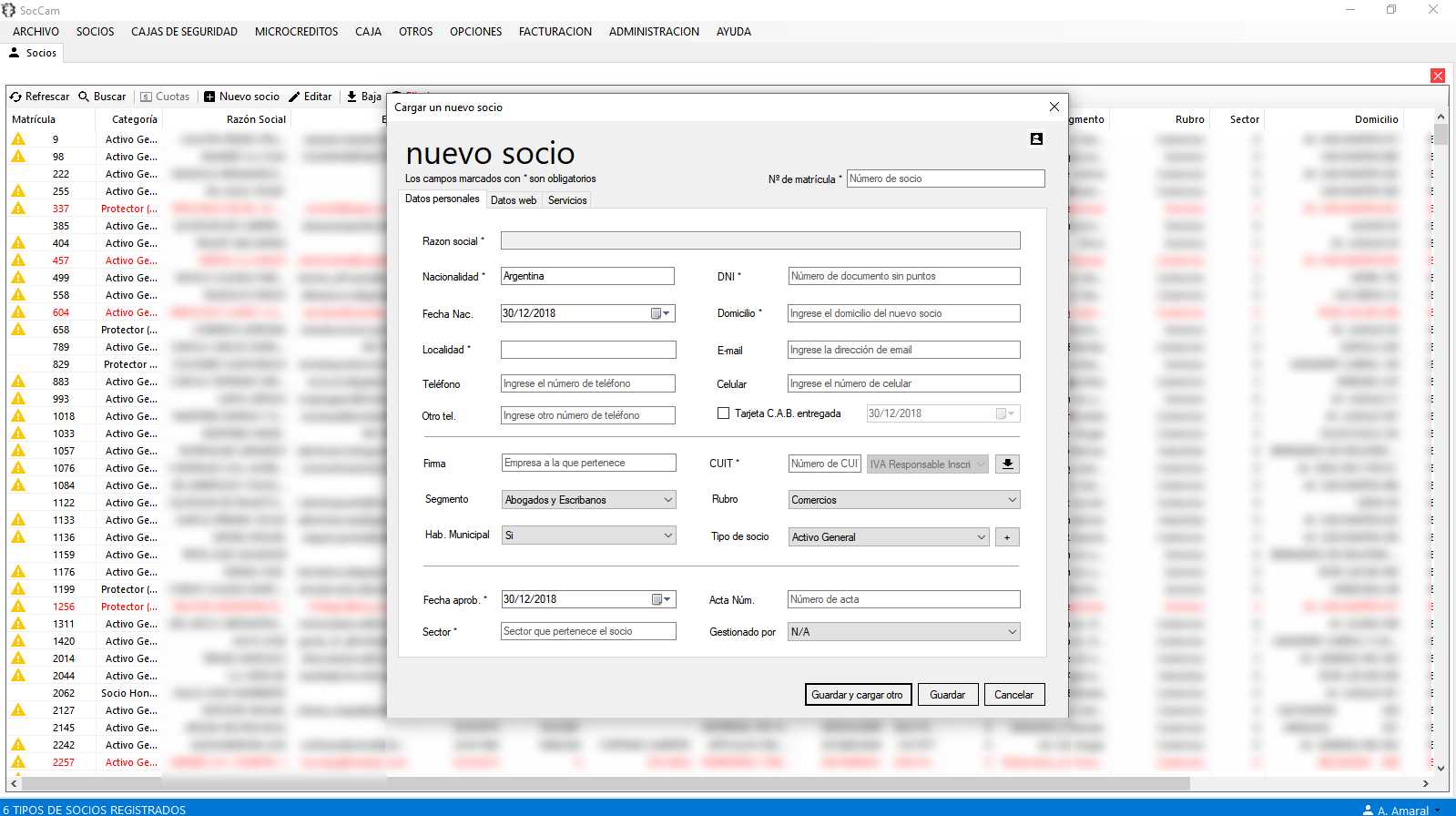Viewport: 1456px width, 816px height.
Task: Click the Cancelar button
Action: coord(1013,695)
